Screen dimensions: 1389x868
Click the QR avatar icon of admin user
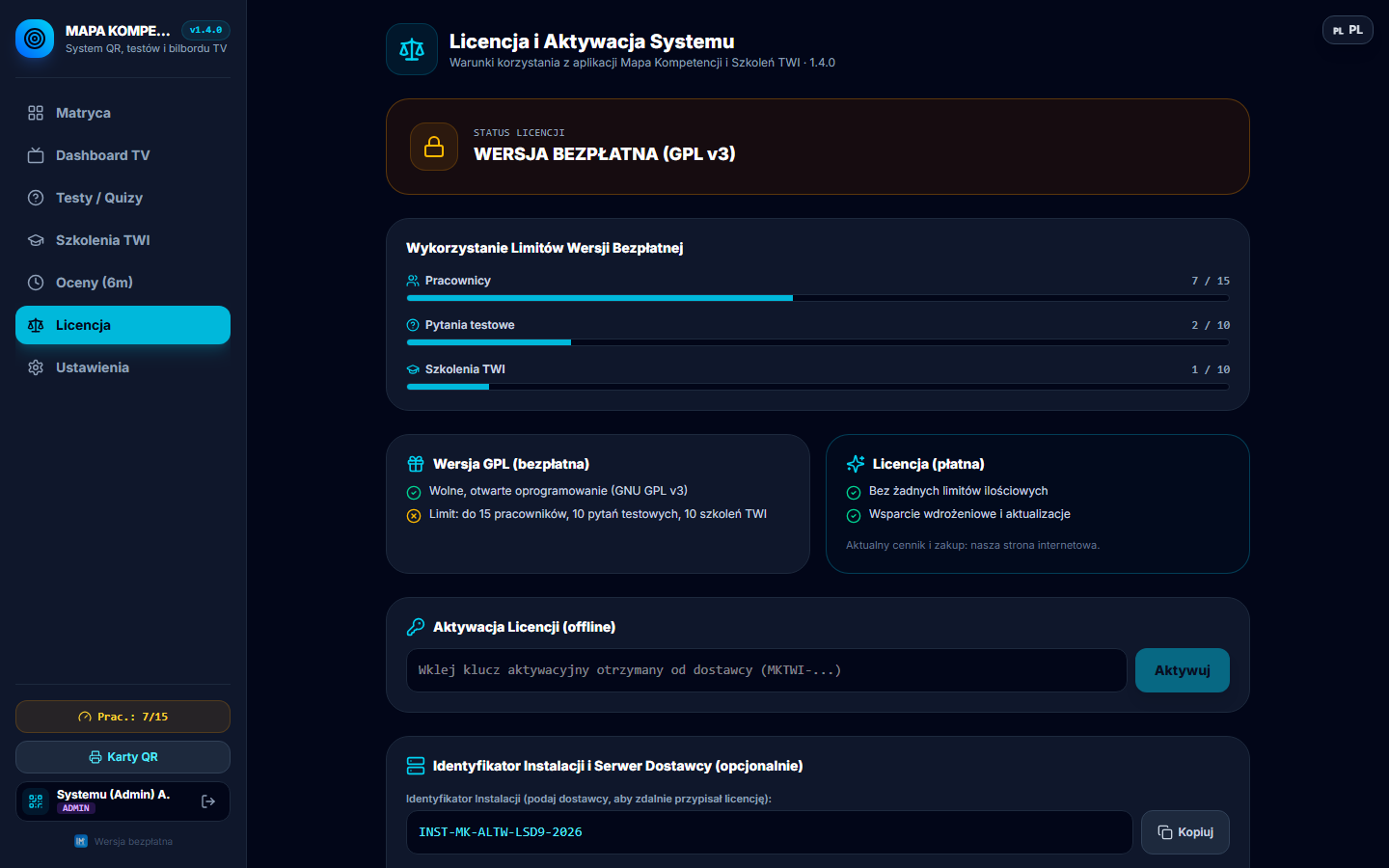coord(36,801)
